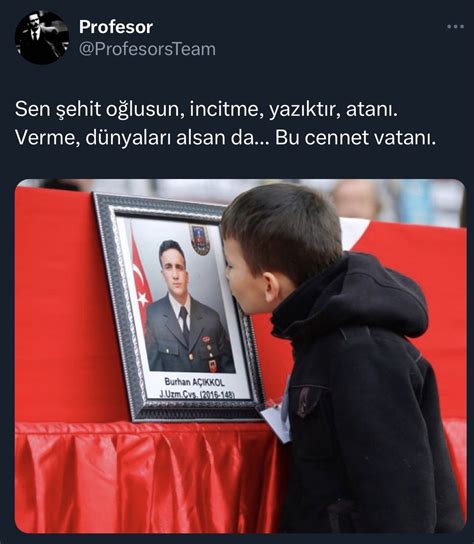The height and width of the screenshot is (544, 474).
Task: Open the @ProfesorsTeam handle link
Action: tap(147, 49)
